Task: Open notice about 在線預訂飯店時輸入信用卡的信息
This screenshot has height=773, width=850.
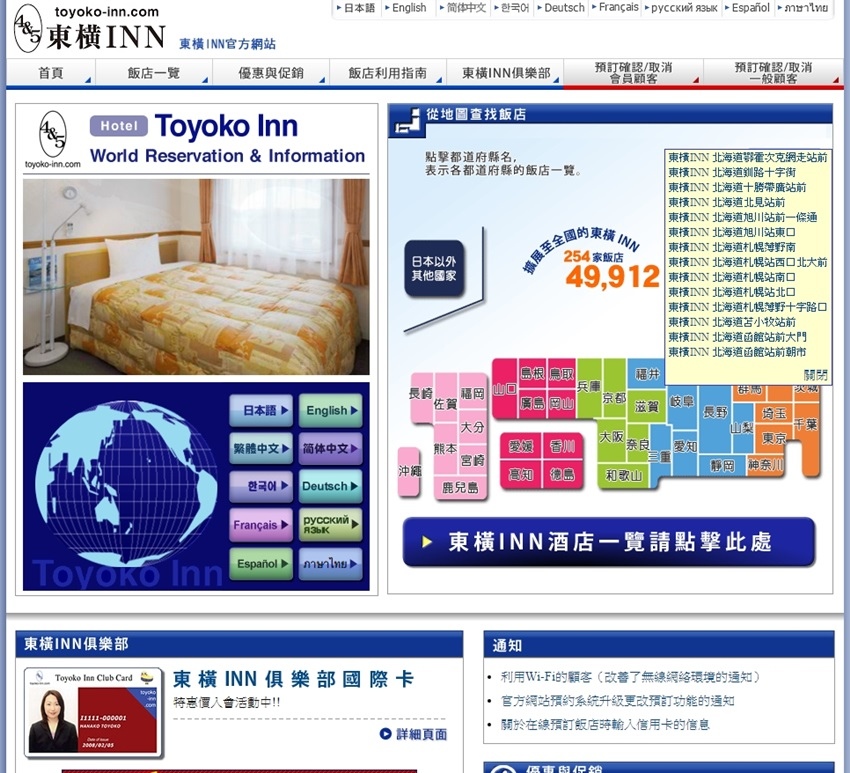Action: (x=605, y=724)
